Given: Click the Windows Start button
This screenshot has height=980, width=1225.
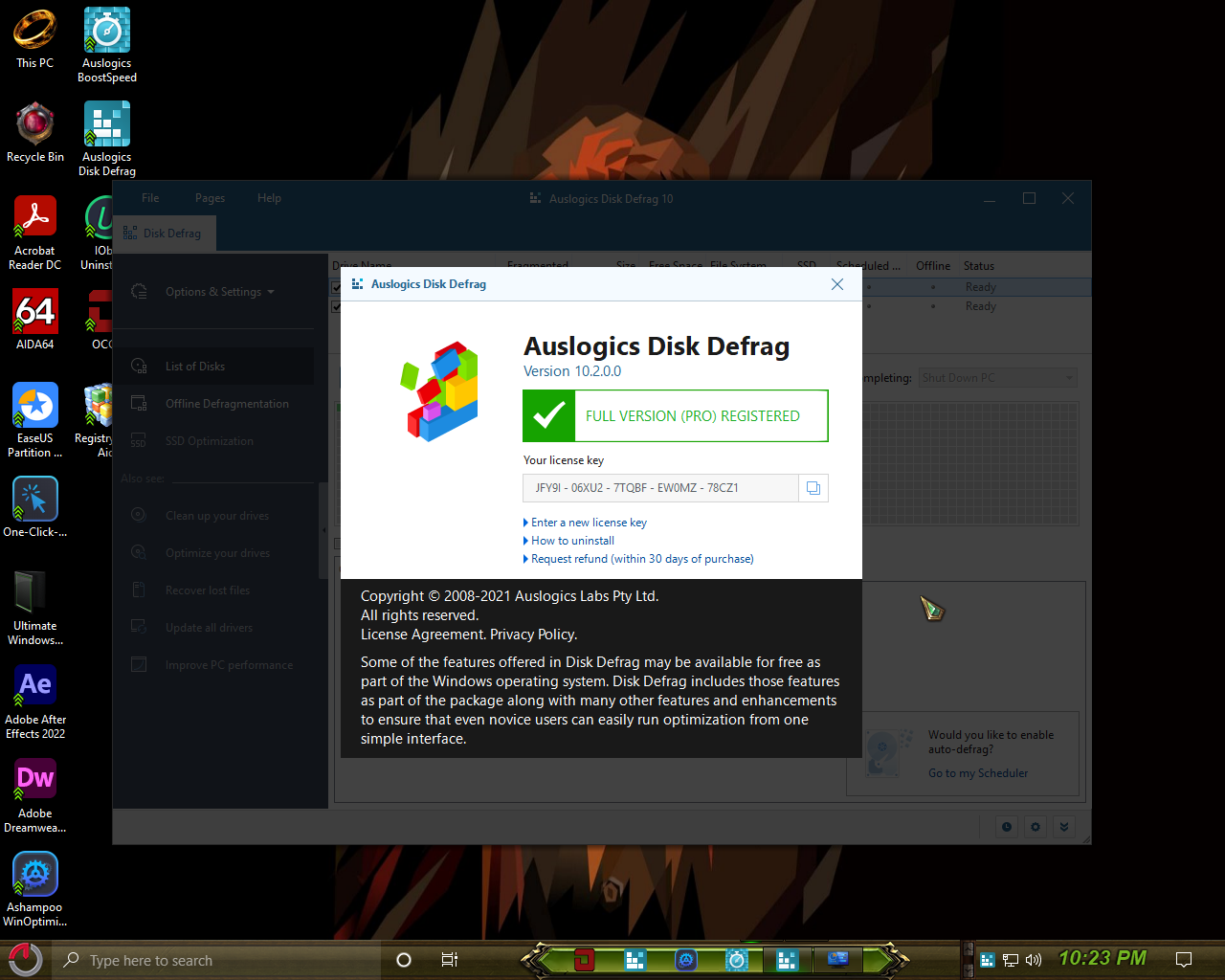Looking at the screenshot, I should click(x=25, y=960).
